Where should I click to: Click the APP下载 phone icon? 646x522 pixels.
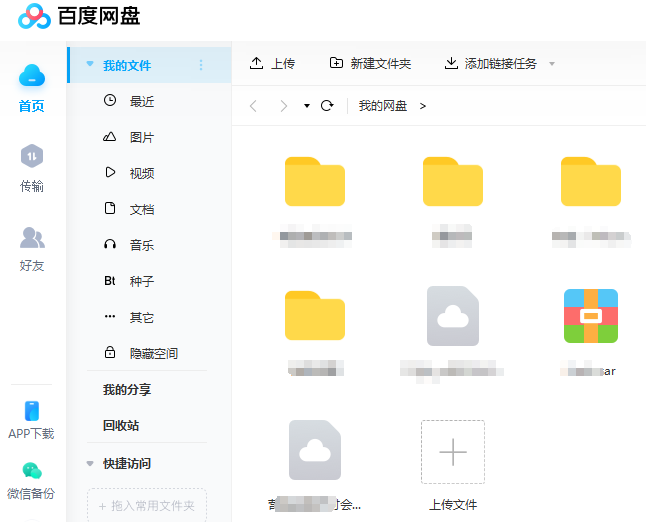click(x=31, y=412)
